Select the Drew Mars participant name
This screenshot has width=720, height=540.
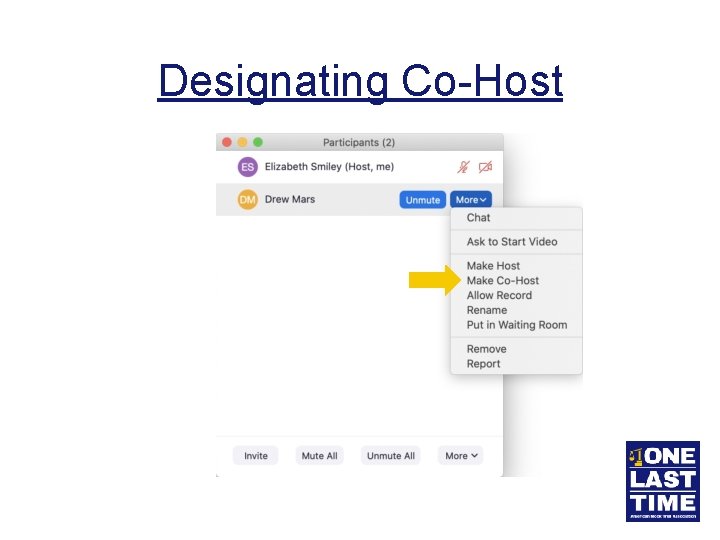pyautogui.click(x=290, y=199)
